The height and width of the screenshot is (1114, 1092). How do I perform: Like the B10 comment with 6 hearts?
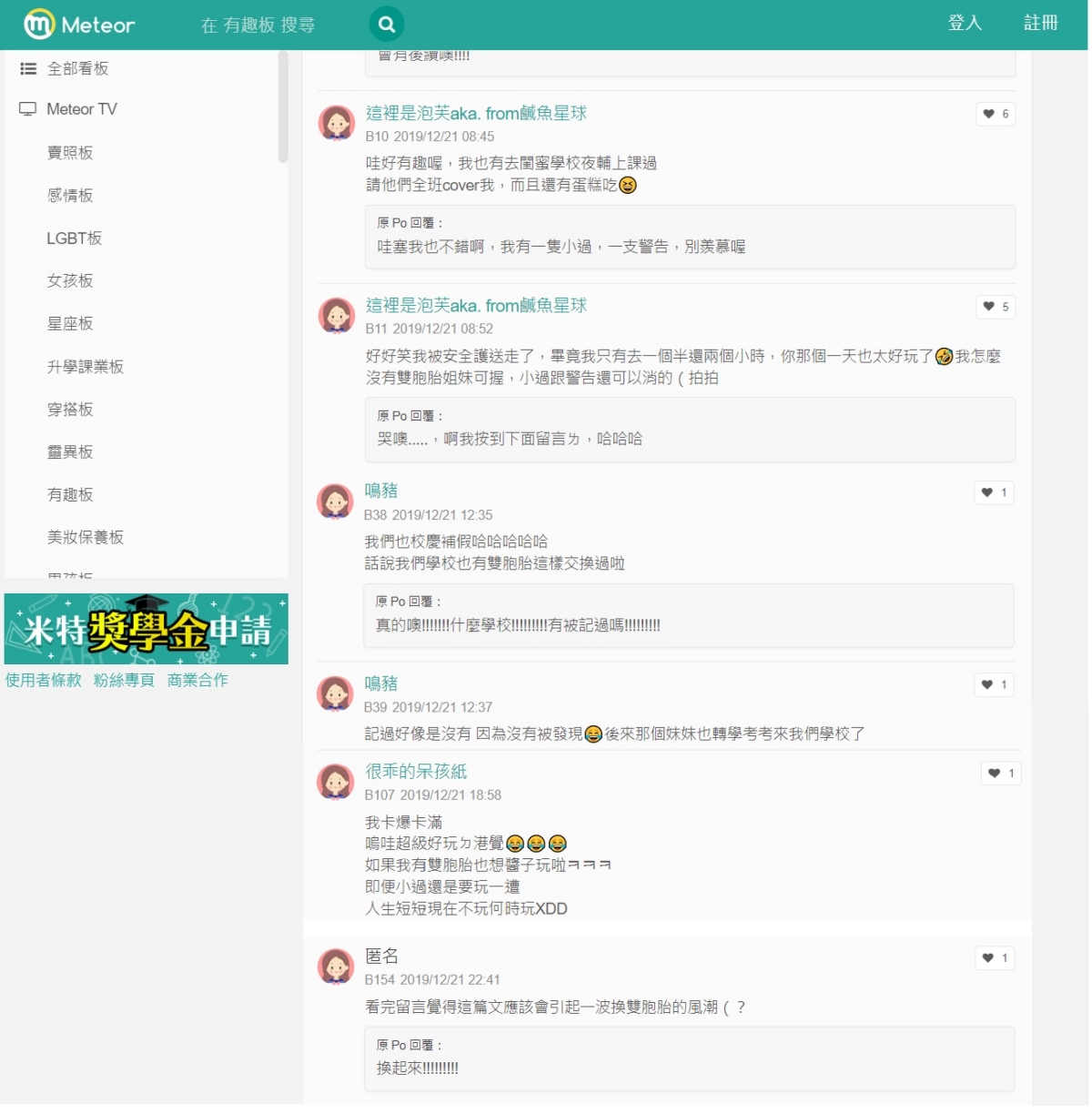tap(996, 114)
